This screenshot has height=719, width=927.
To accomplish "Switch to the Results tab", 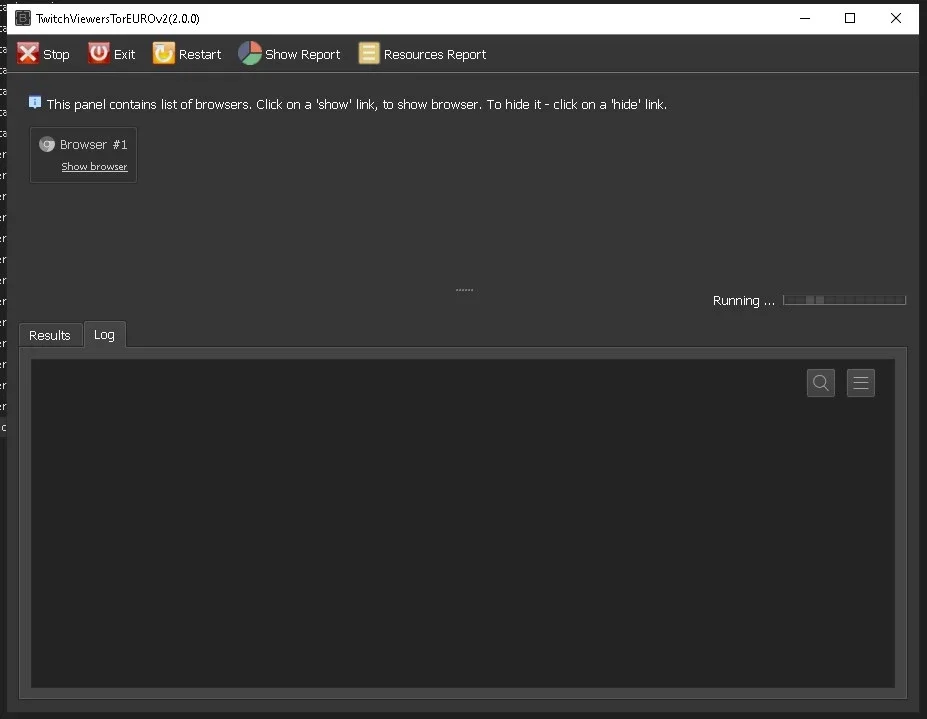I will click(50, 335).
